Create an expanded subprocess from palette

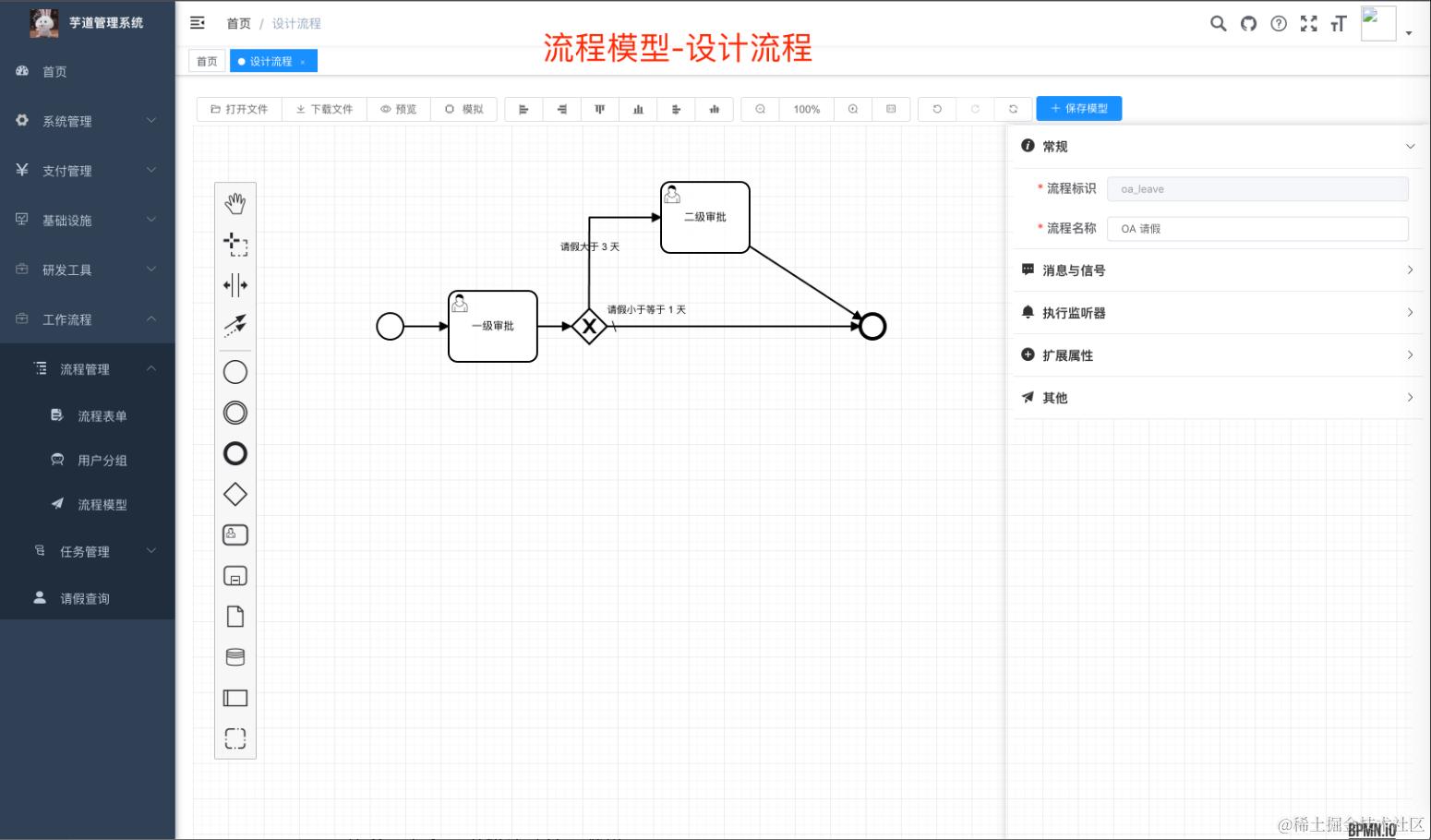coord(235,576)
